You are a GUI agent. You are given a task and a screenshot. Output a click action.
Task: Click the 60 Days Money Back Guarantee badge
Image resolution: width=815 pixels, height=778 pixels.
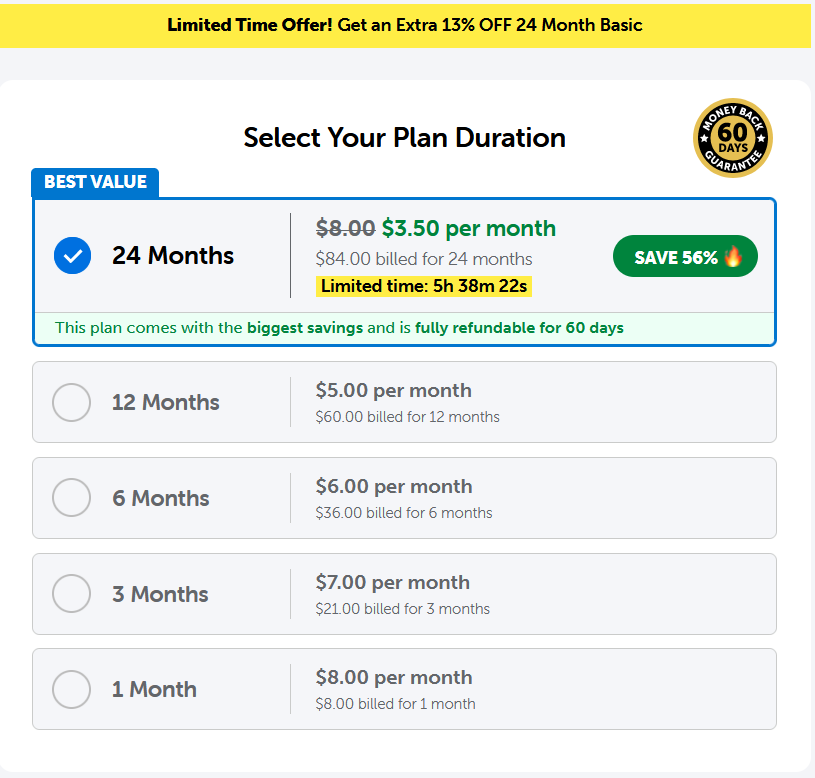coord(733,138)
